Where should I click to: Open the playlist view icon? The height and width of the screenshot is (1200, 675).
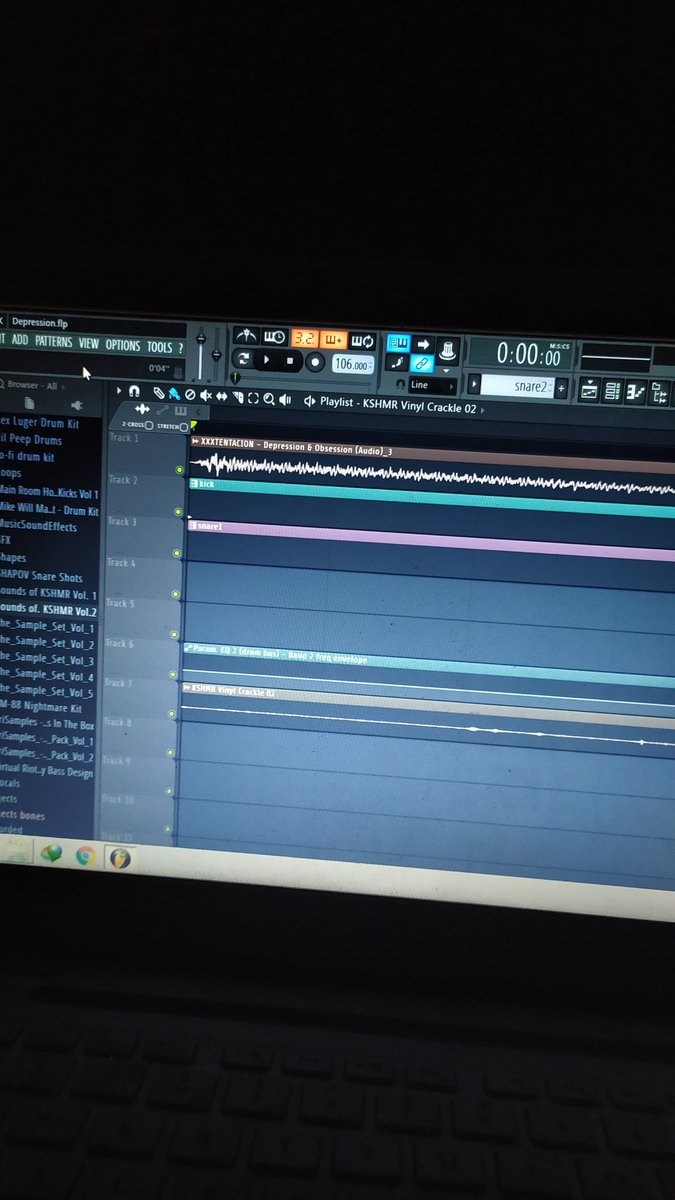pyautogui.click(x=590, y=391)
